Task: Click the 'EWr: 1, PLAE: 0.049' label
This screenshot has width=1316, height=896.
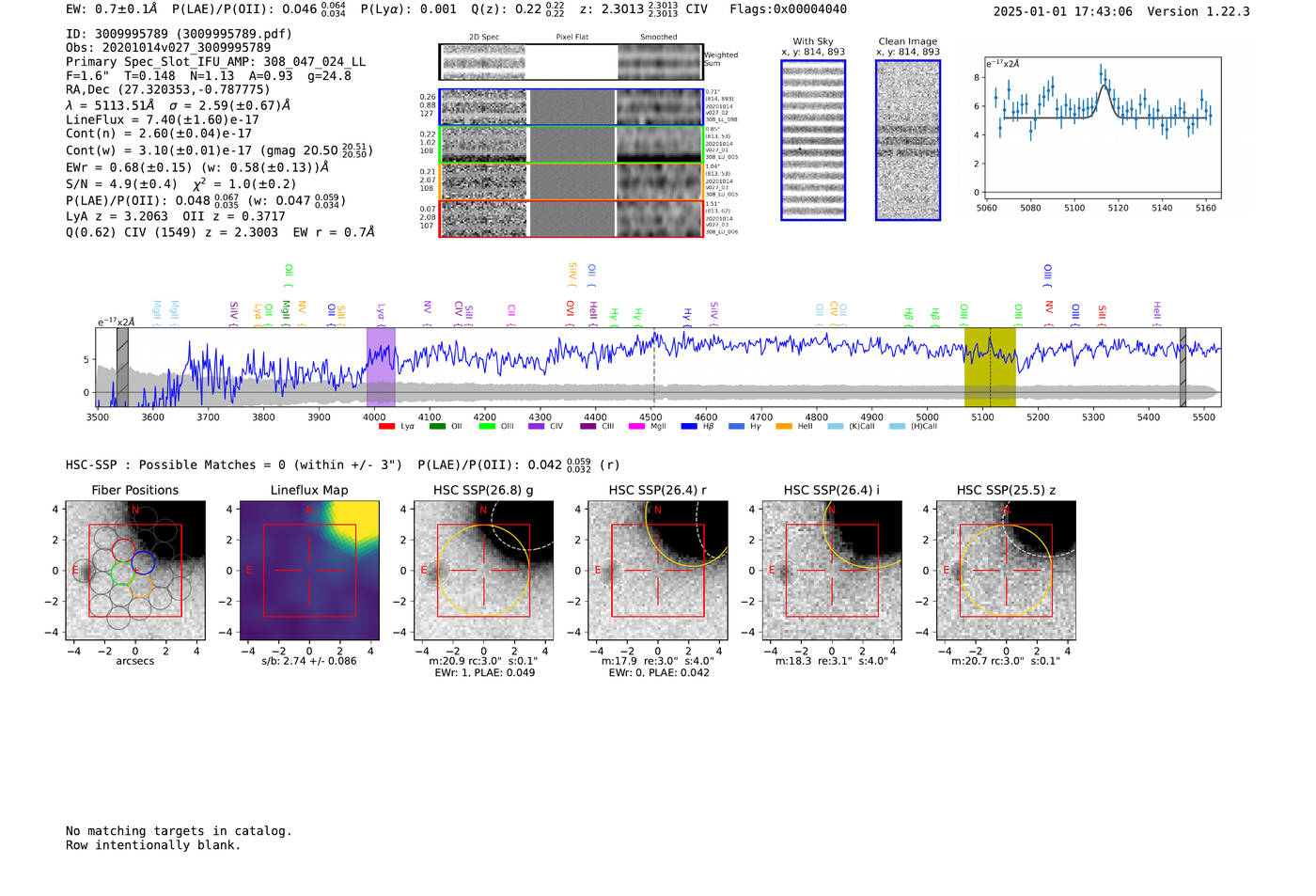Action: pyautogui.click(x=484, y=672)
